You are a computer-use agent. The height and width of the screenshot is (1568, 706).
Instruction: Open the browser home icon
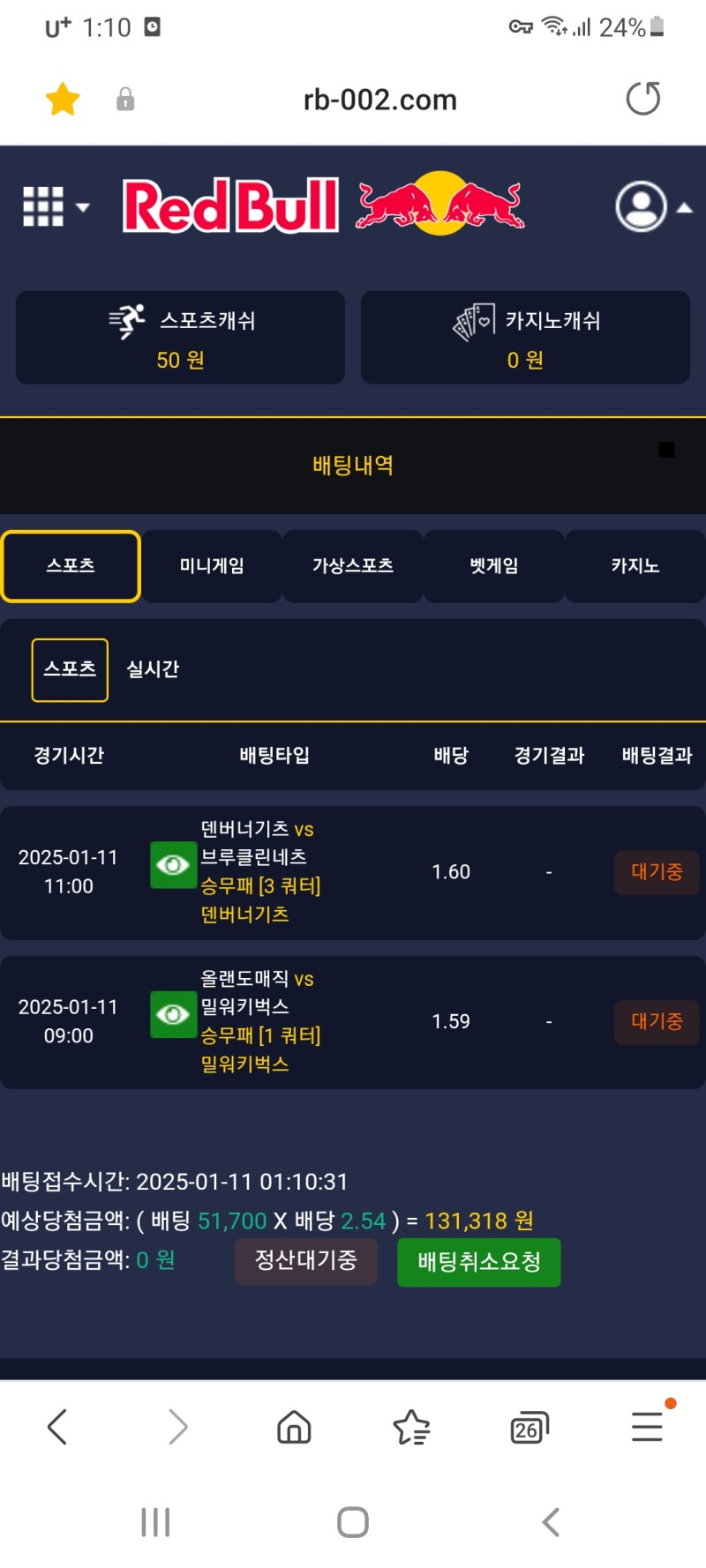click(294, 1426)
